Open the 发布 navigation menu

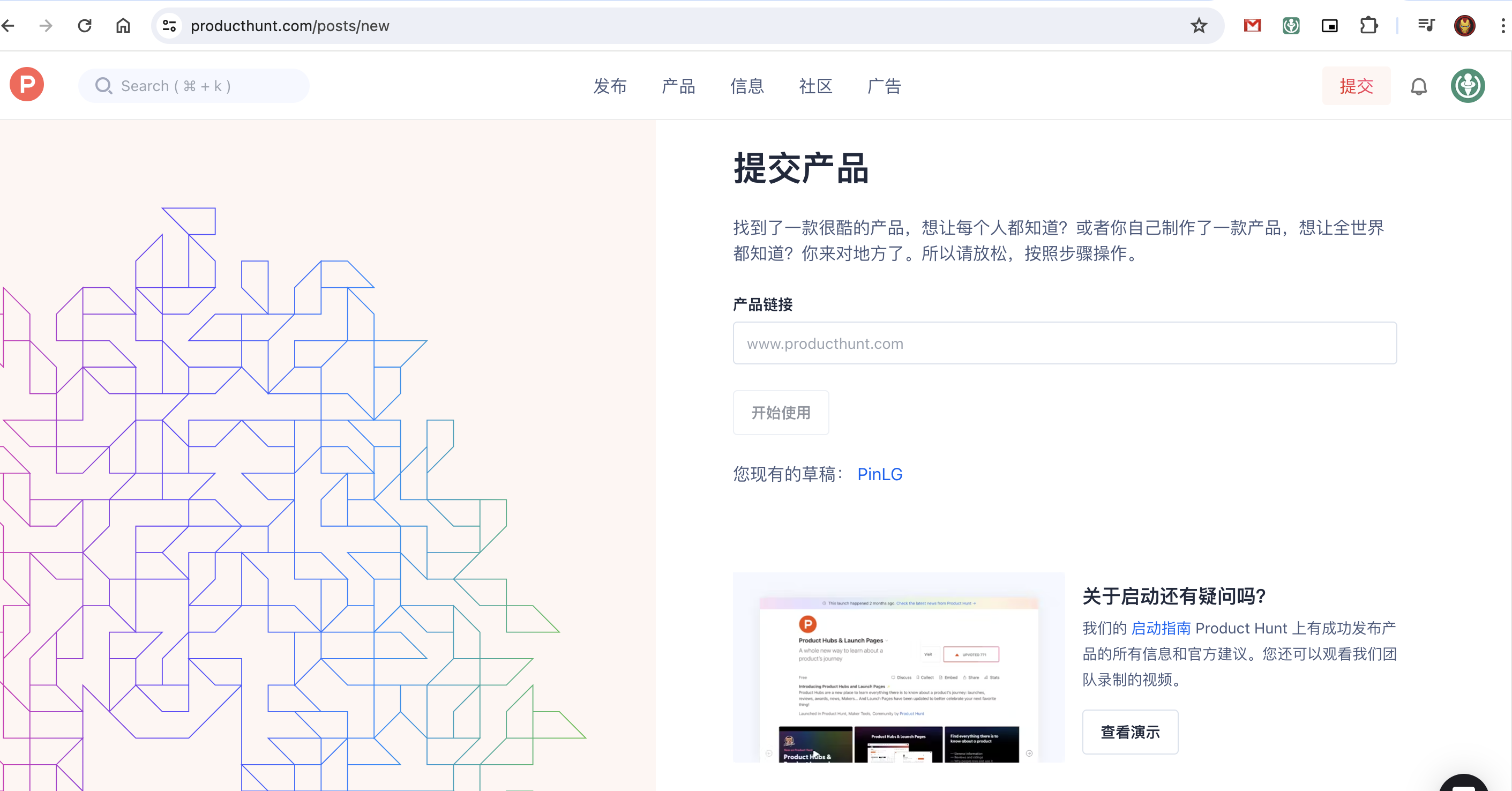[x=610, y=86]
